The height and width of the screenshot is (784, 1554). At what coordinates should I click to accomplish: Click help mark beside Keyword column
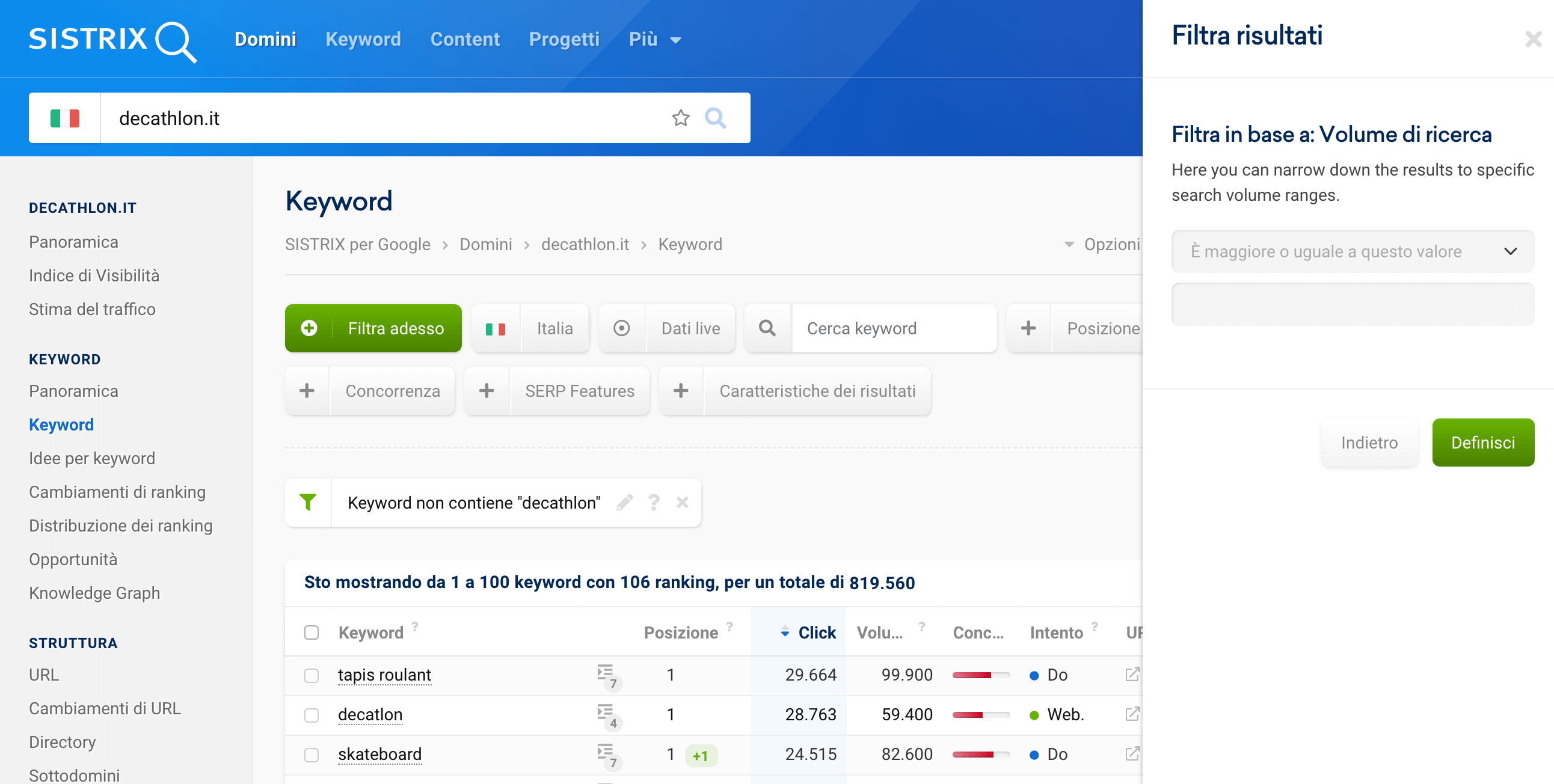pos(415,626)
